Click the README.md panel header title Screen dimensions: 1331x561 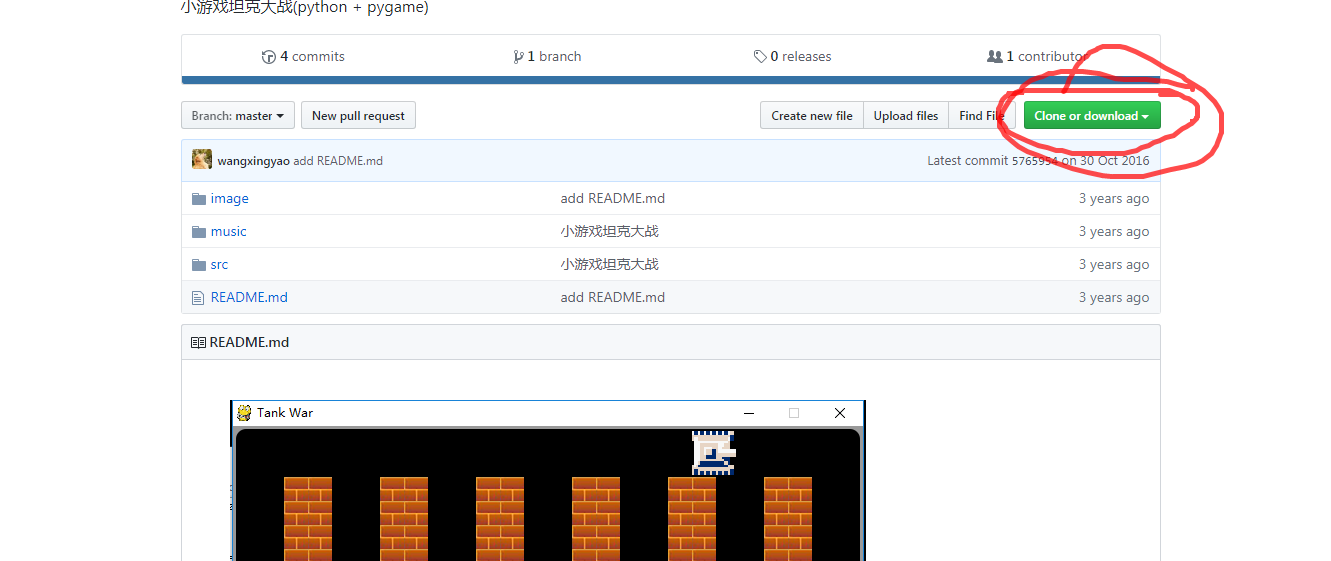click(x=249, y=343)
